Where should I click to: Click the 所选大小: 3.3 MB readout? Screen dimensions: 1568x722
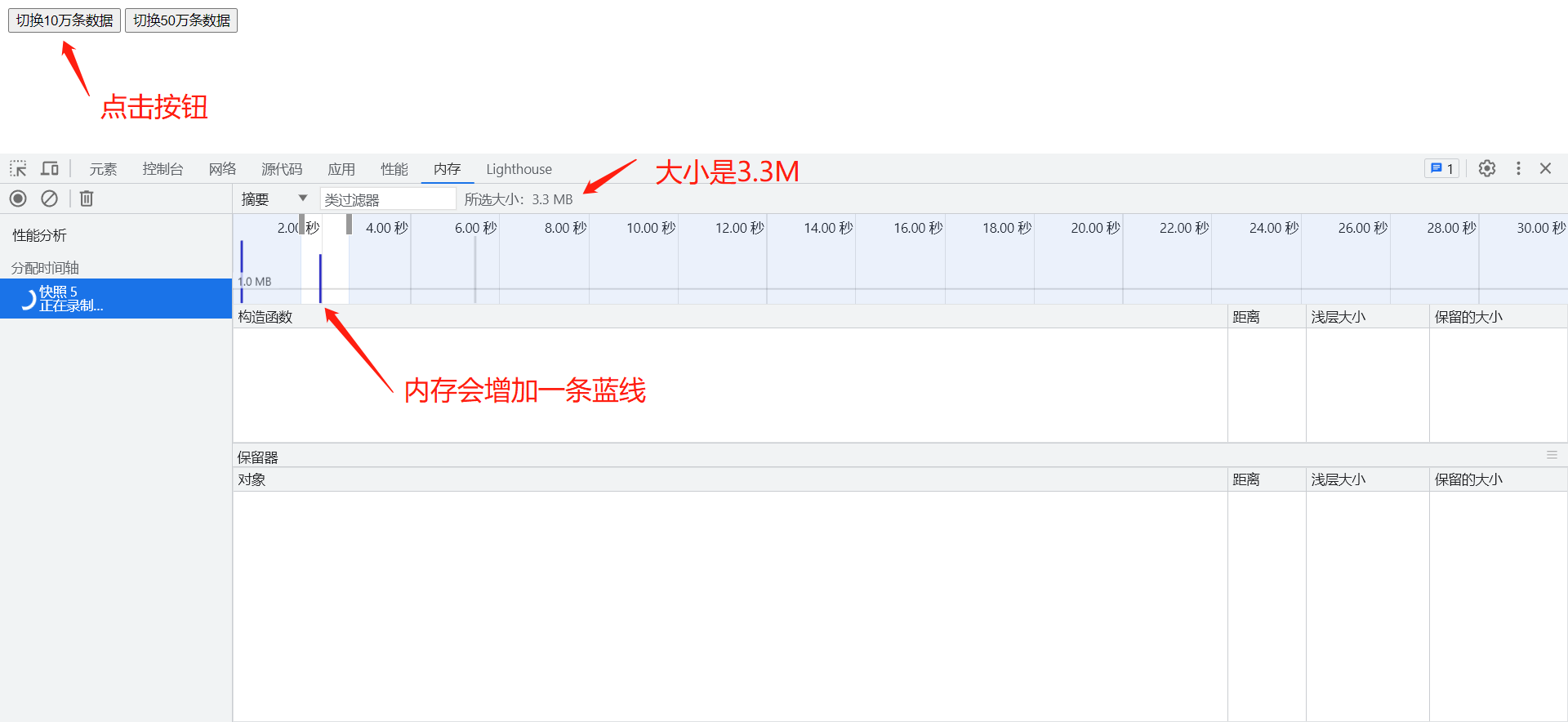point(519,199)
